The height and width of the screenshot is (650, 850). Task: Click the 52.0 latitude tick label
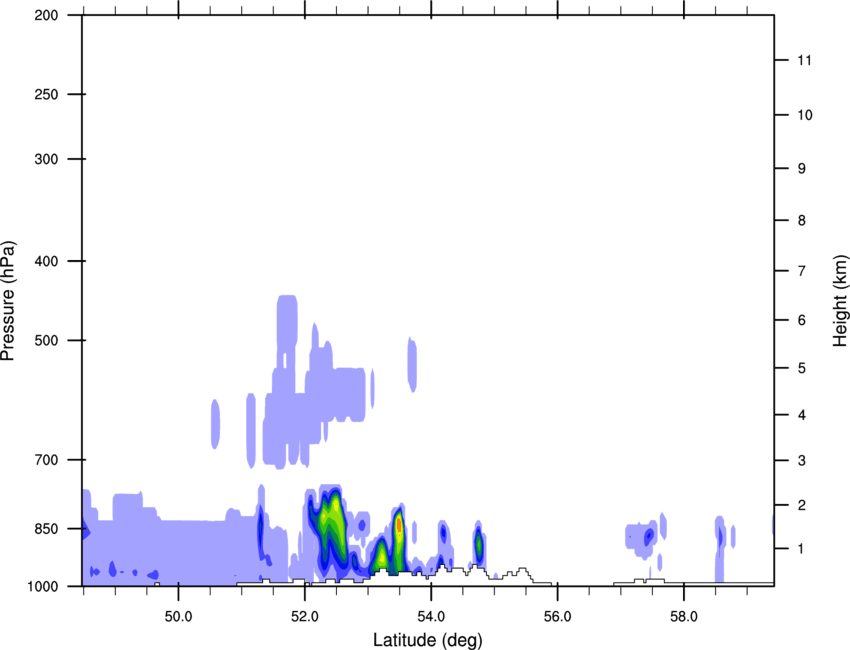pos(305,617)
